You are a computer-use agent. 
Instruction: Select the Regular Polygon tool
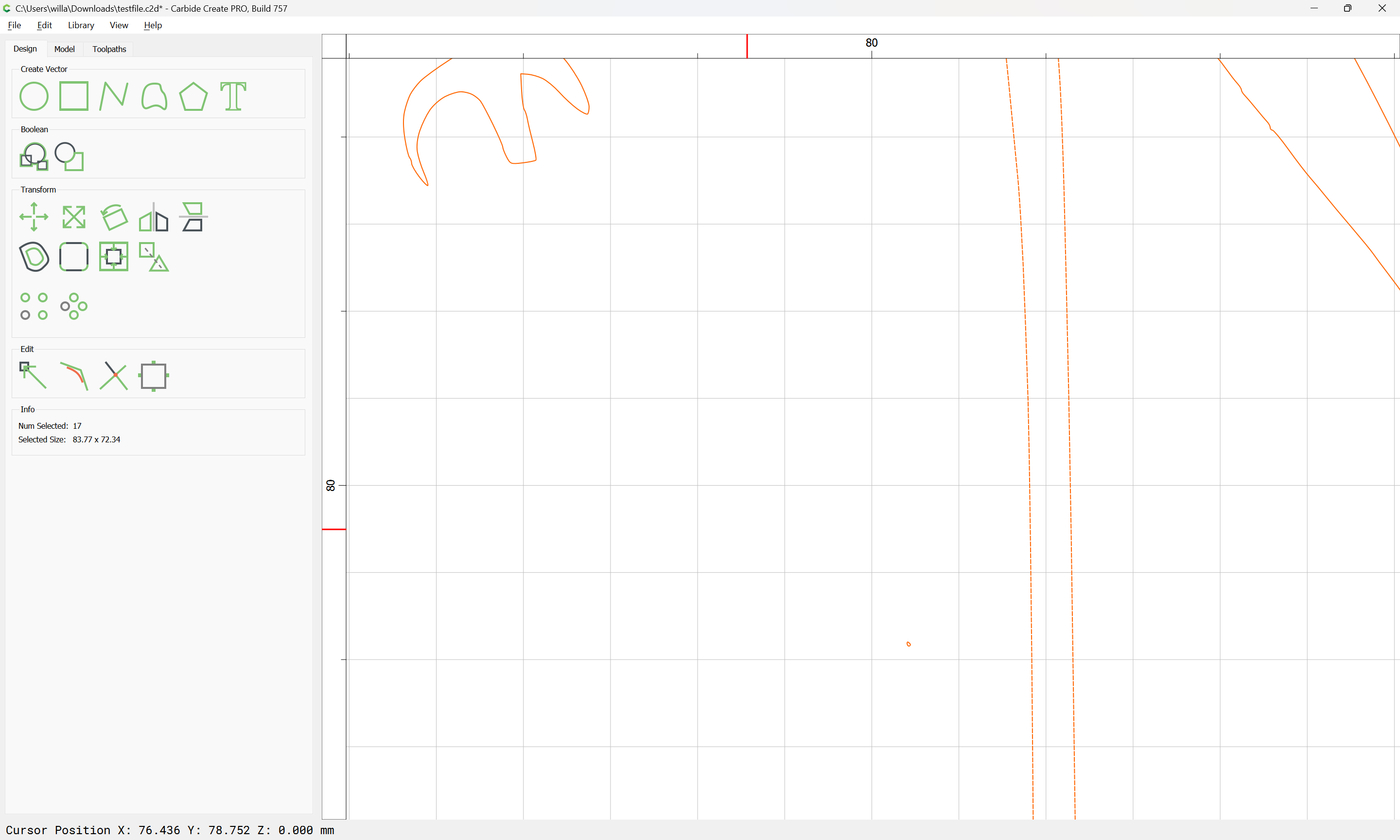193,96
